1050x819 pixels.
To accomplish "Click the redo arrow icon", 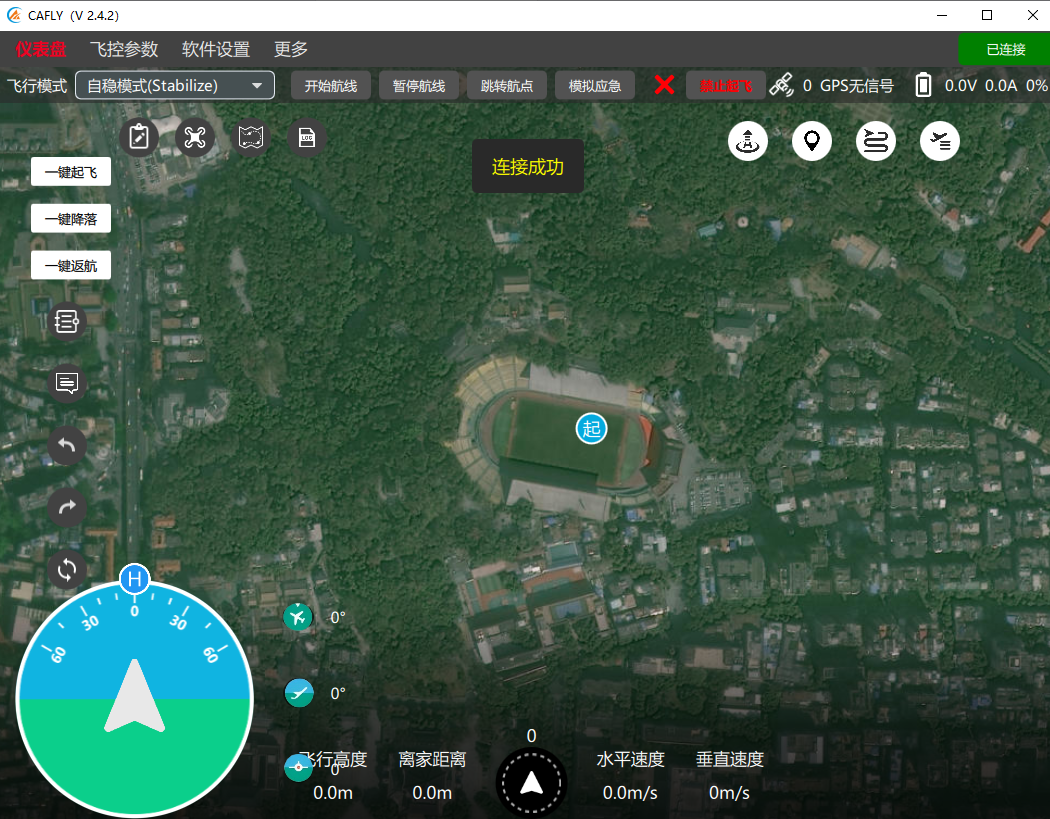I will pyautogui.click(x=67, y=508).
